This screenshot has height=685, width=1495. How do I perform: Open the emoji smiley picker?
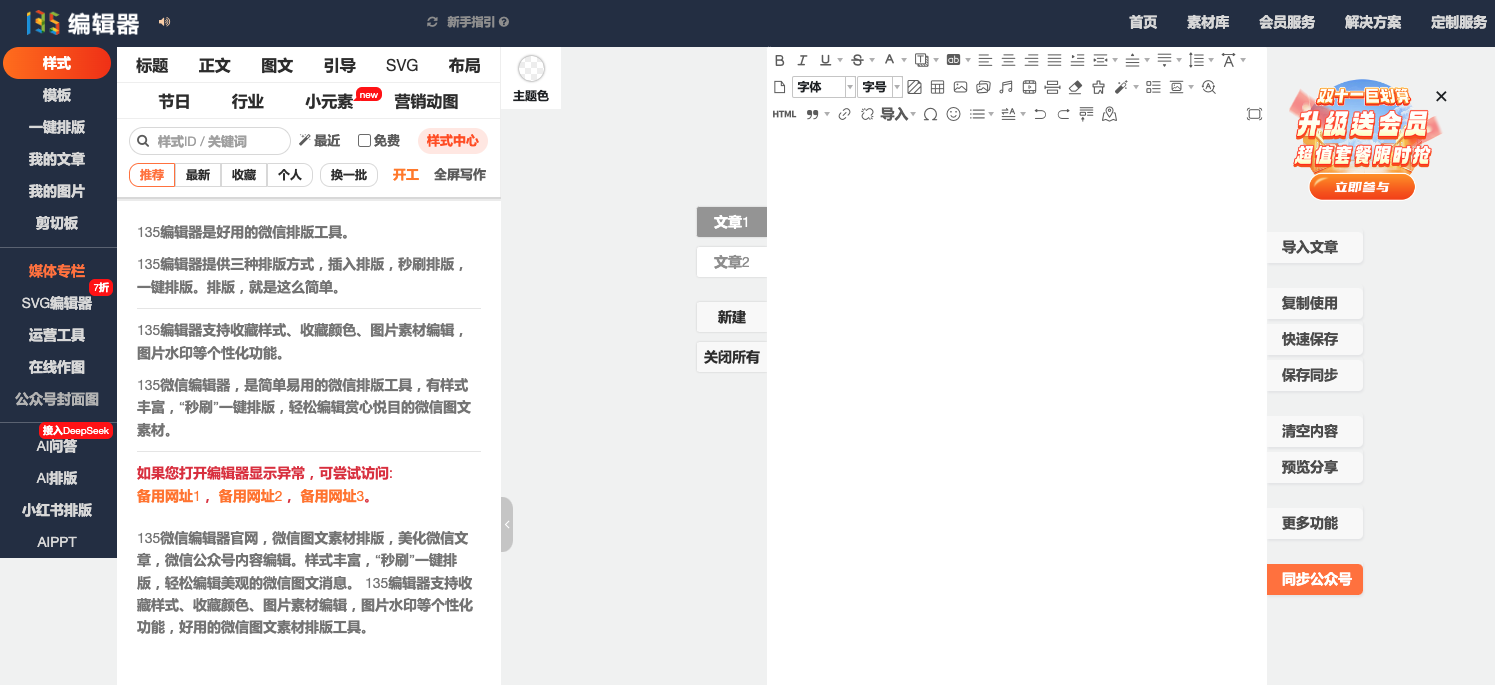tap(953, 114)
